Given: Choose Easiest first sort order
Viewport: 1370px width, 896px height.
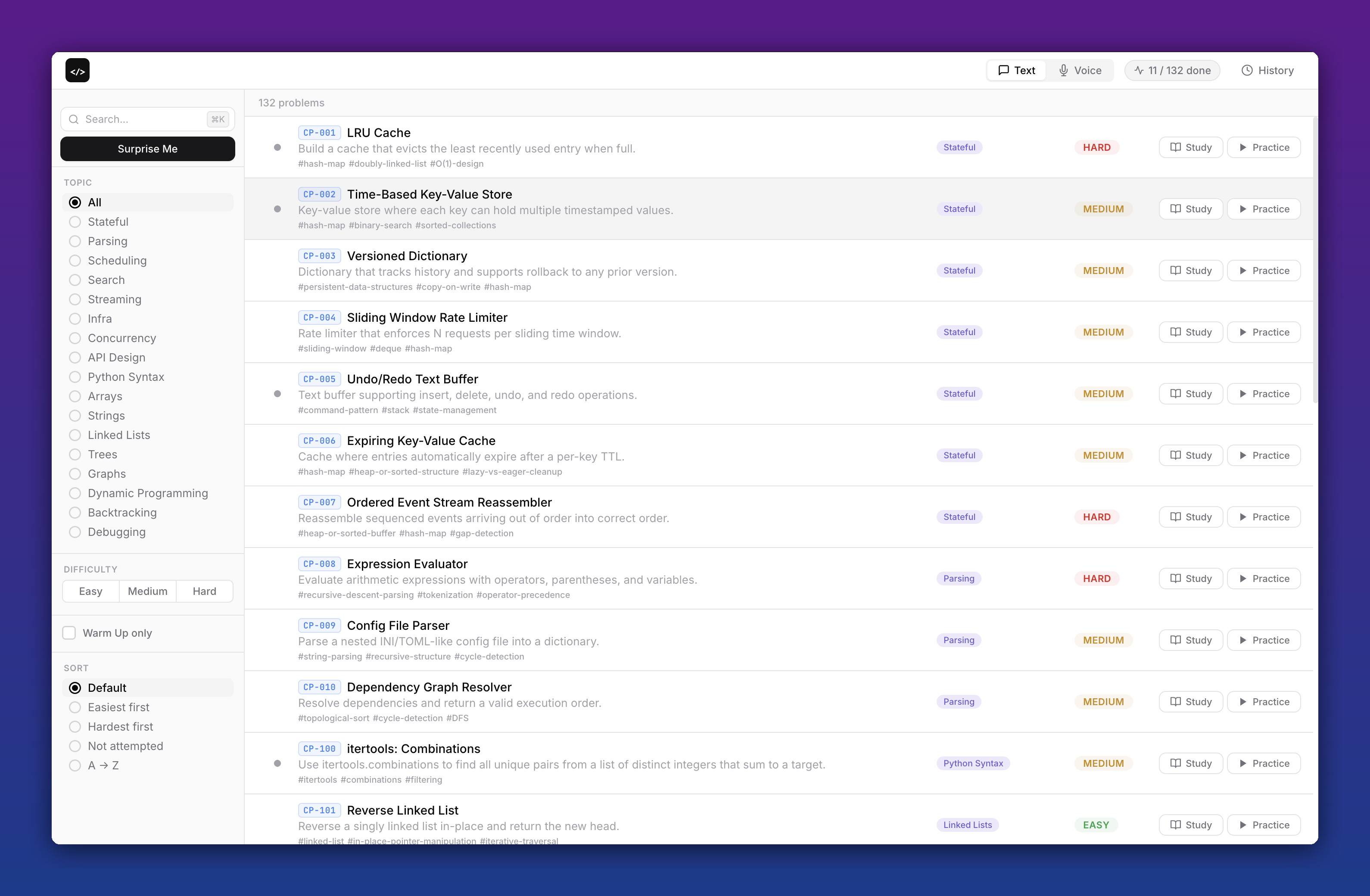Looking at the screenshot, I should [75, 707].
